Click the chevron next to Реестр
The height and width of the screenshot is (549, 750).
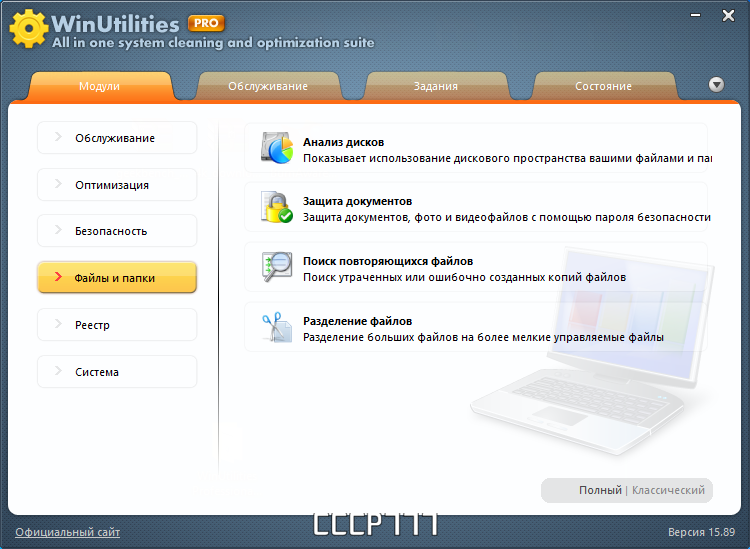(58, 324)
